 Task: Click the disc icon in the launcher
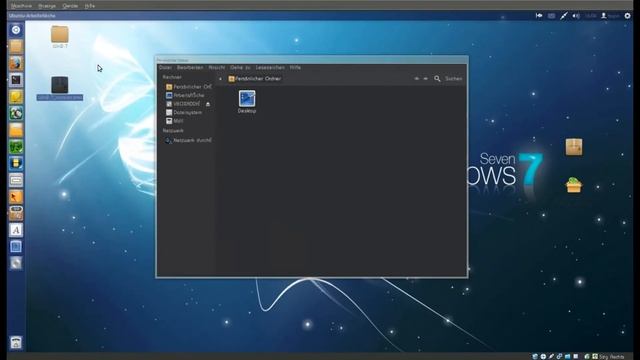click(16, 264)
